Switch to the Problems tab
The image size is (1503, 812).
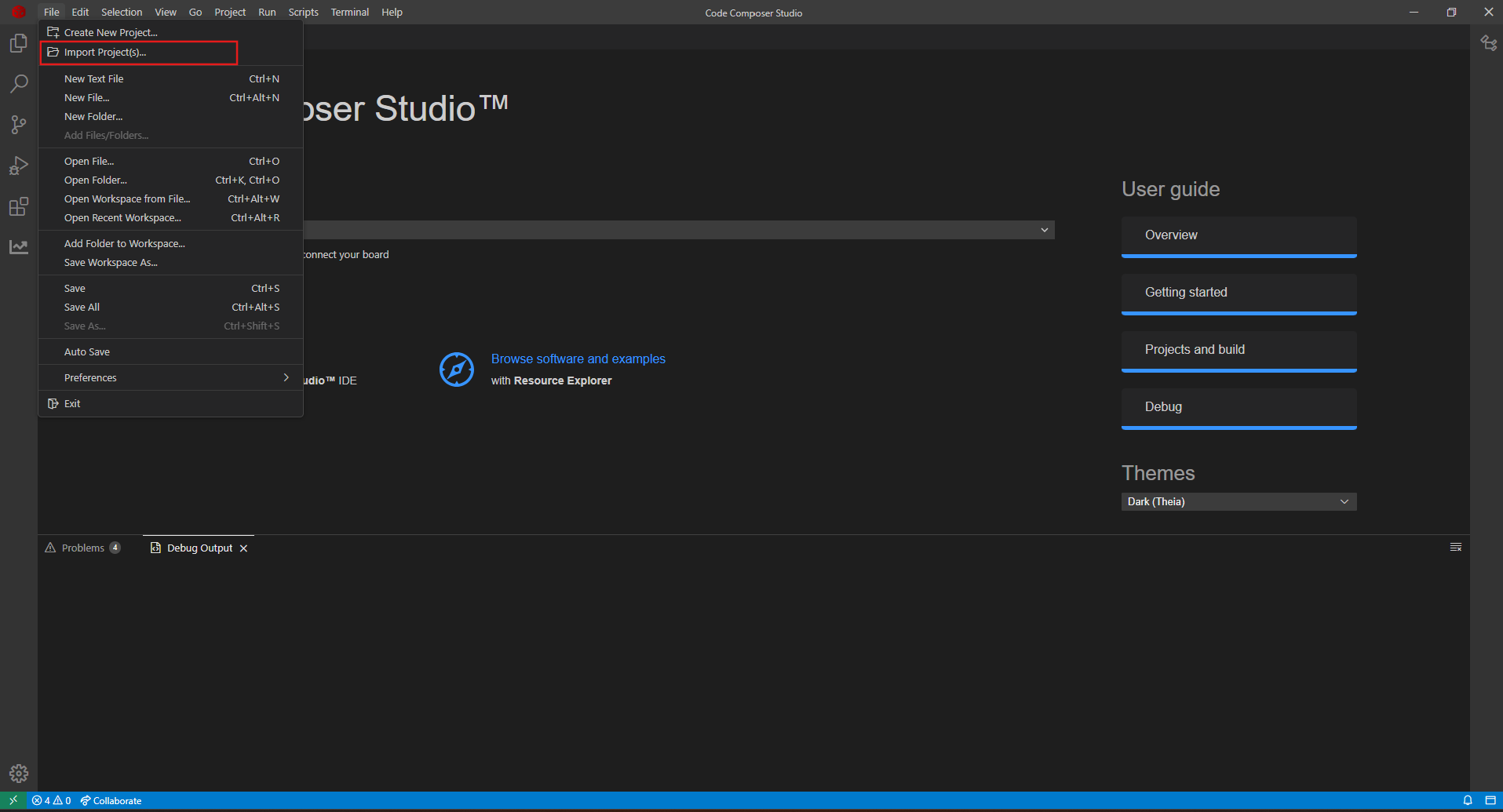pos(82,547)
